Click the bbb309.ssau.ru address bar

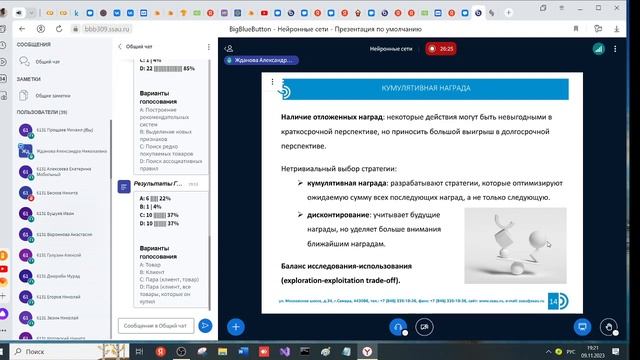106,29
